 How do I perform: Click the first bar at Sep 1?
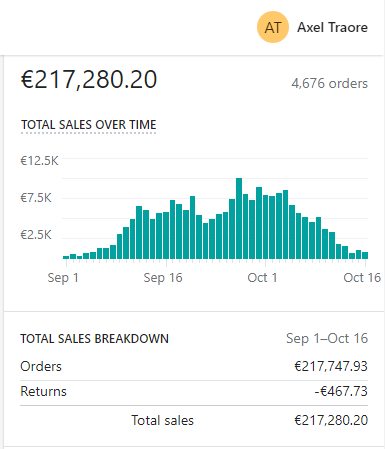tap(66, 257)
